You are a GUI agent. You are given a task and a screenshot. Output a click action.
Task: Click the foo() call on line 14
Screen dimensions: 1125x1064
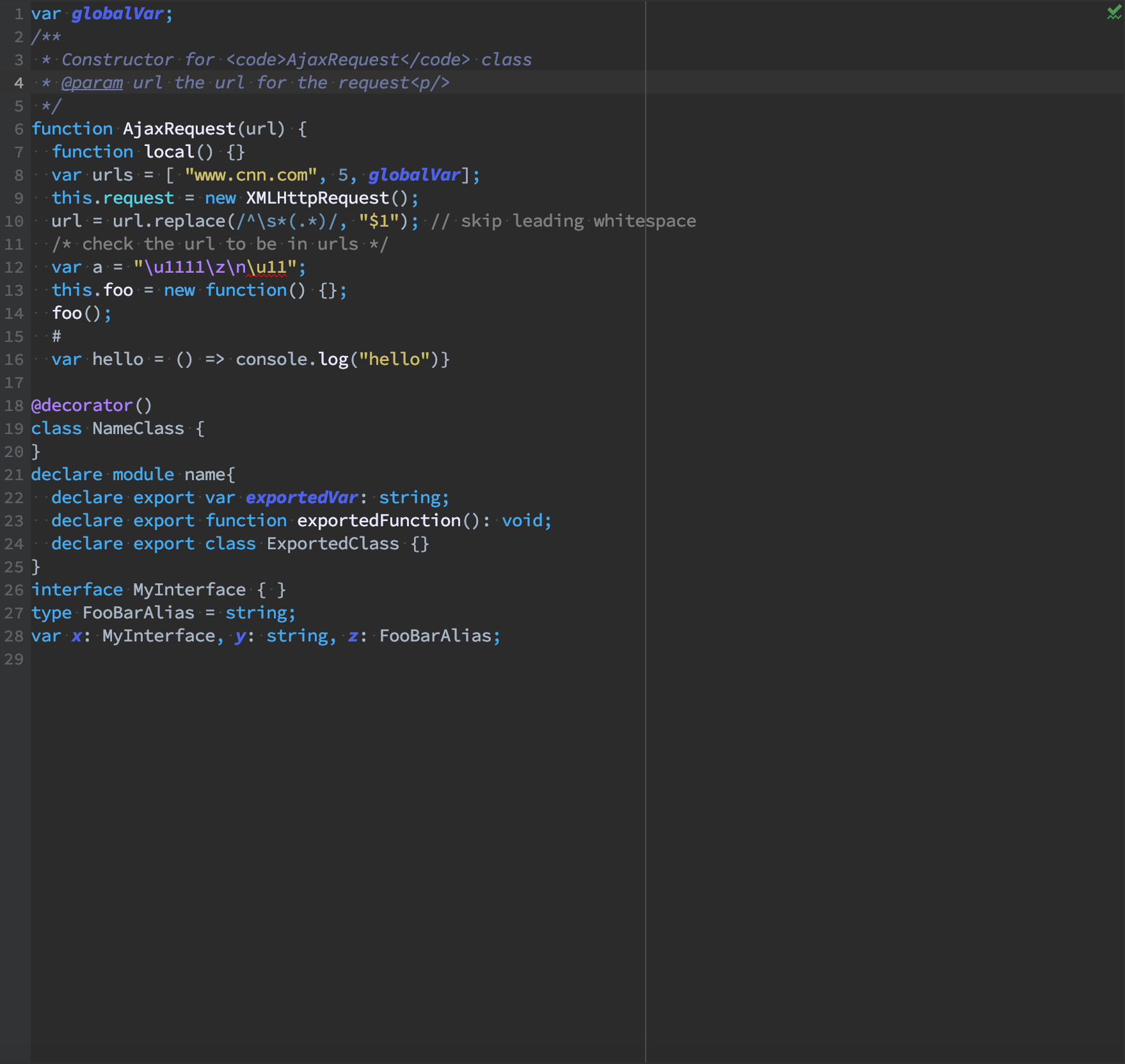77,313
